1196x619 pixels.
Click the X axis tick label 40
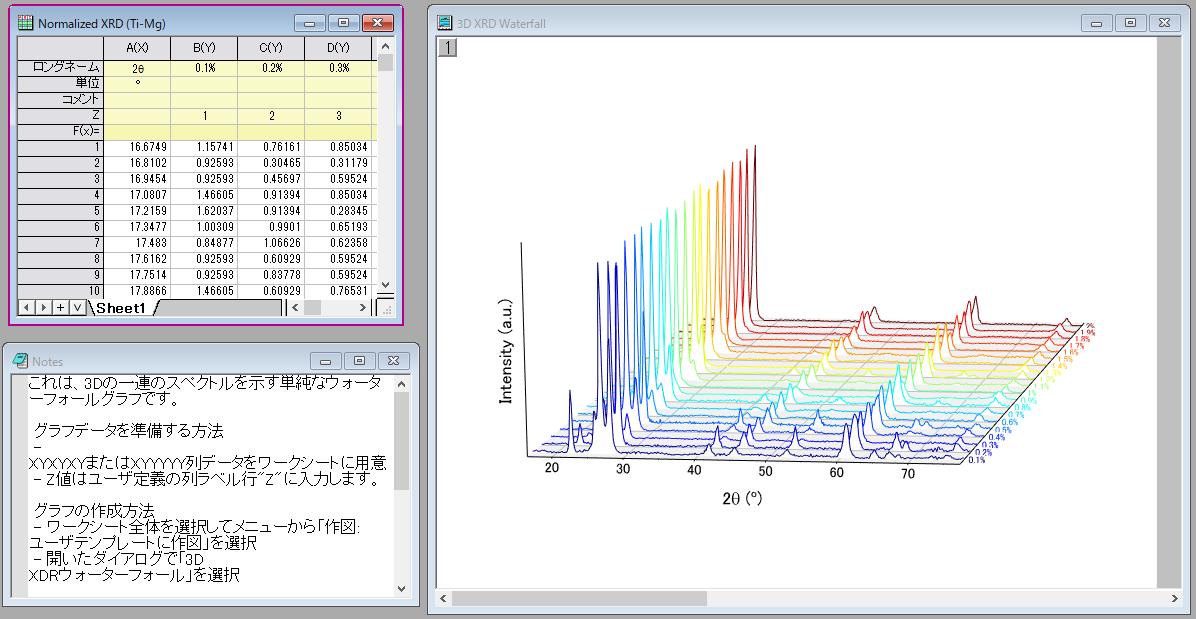pos(694,470)
